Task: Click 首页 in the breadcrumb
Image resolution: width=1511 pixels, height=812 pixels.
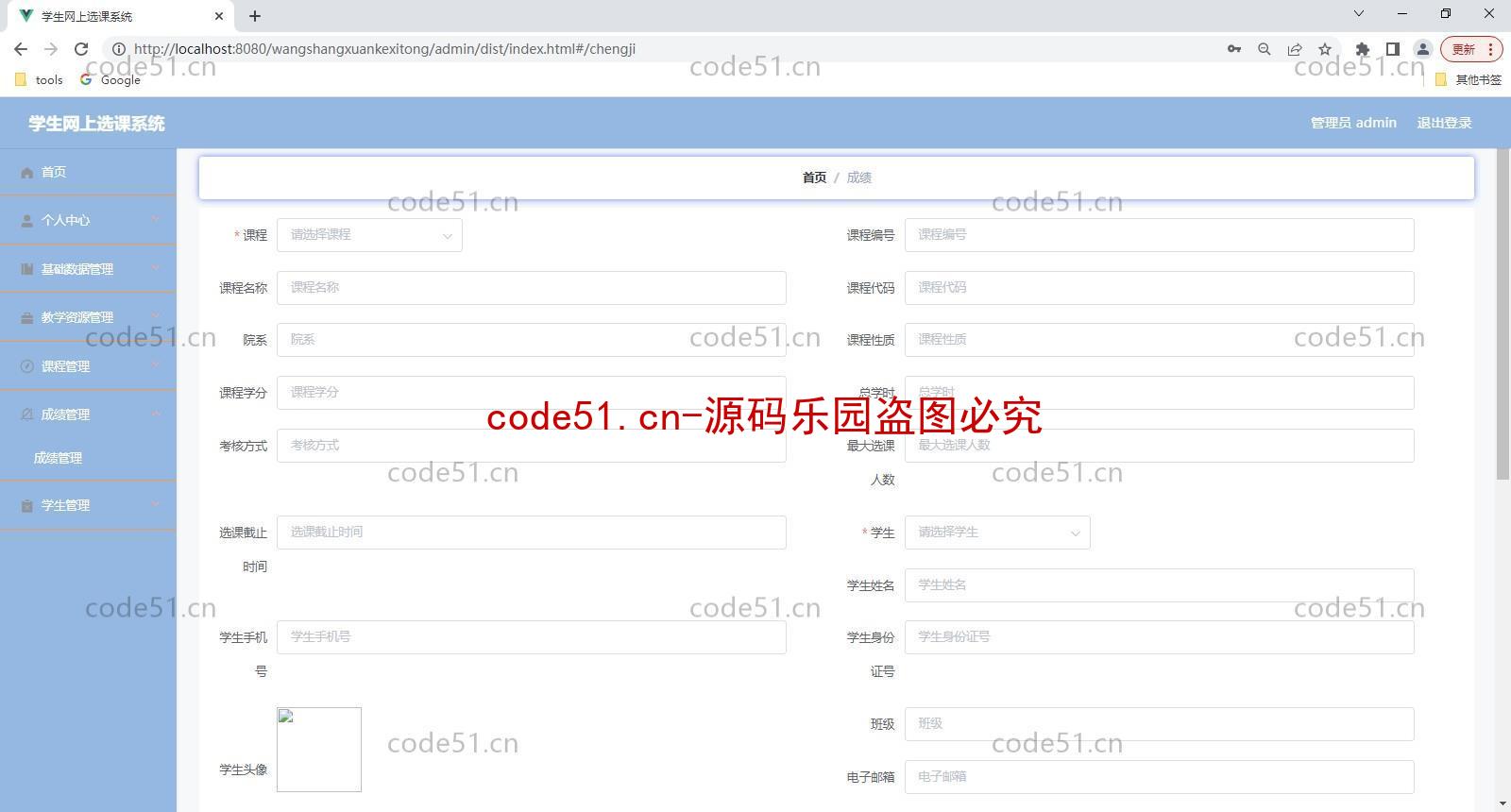Action: pyautogui.click(x=814, y=178)
